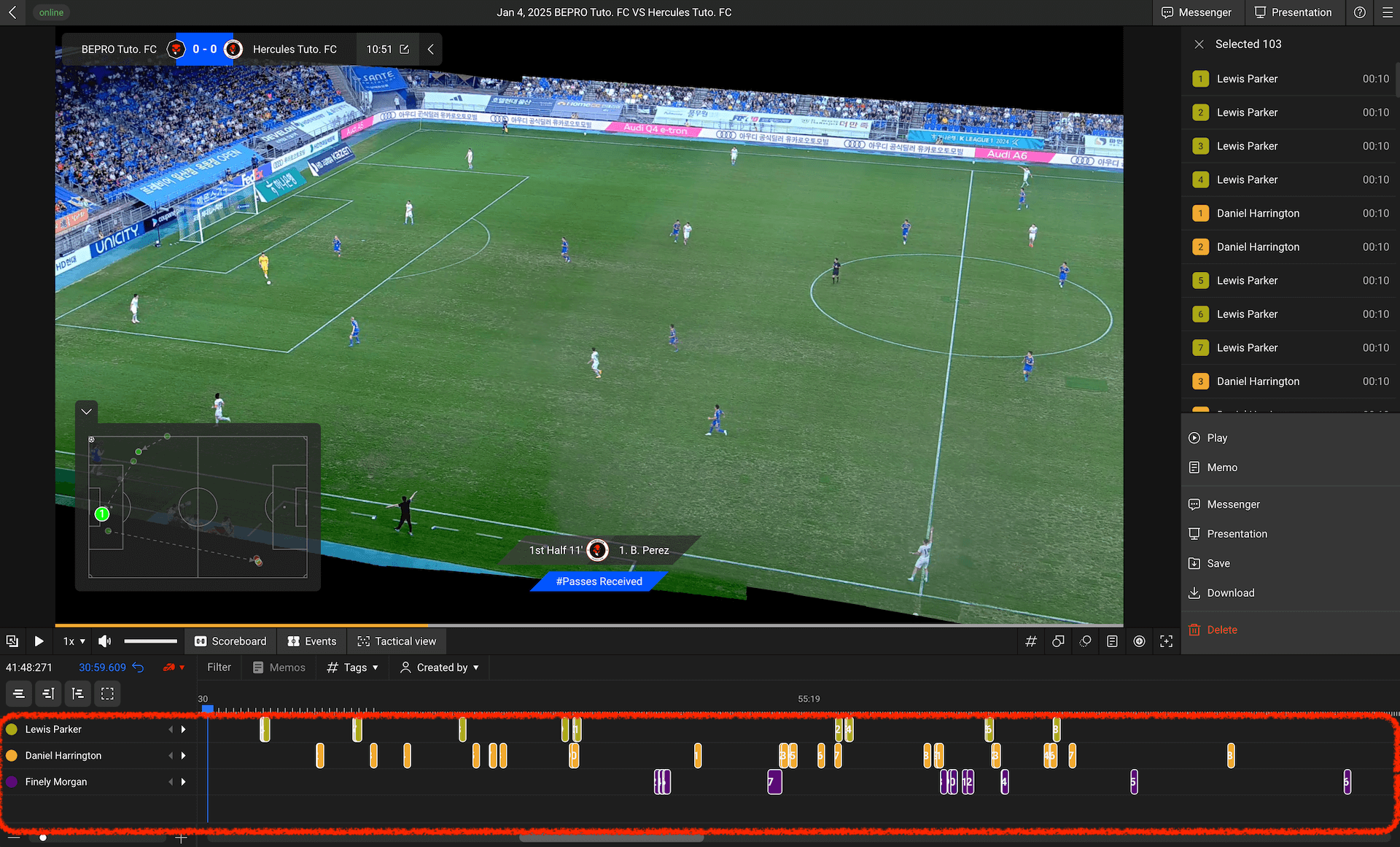Viewport: 1400px width, 847px height.
Task: Select the player tracking circle tool
Action: pos(1085,641)
